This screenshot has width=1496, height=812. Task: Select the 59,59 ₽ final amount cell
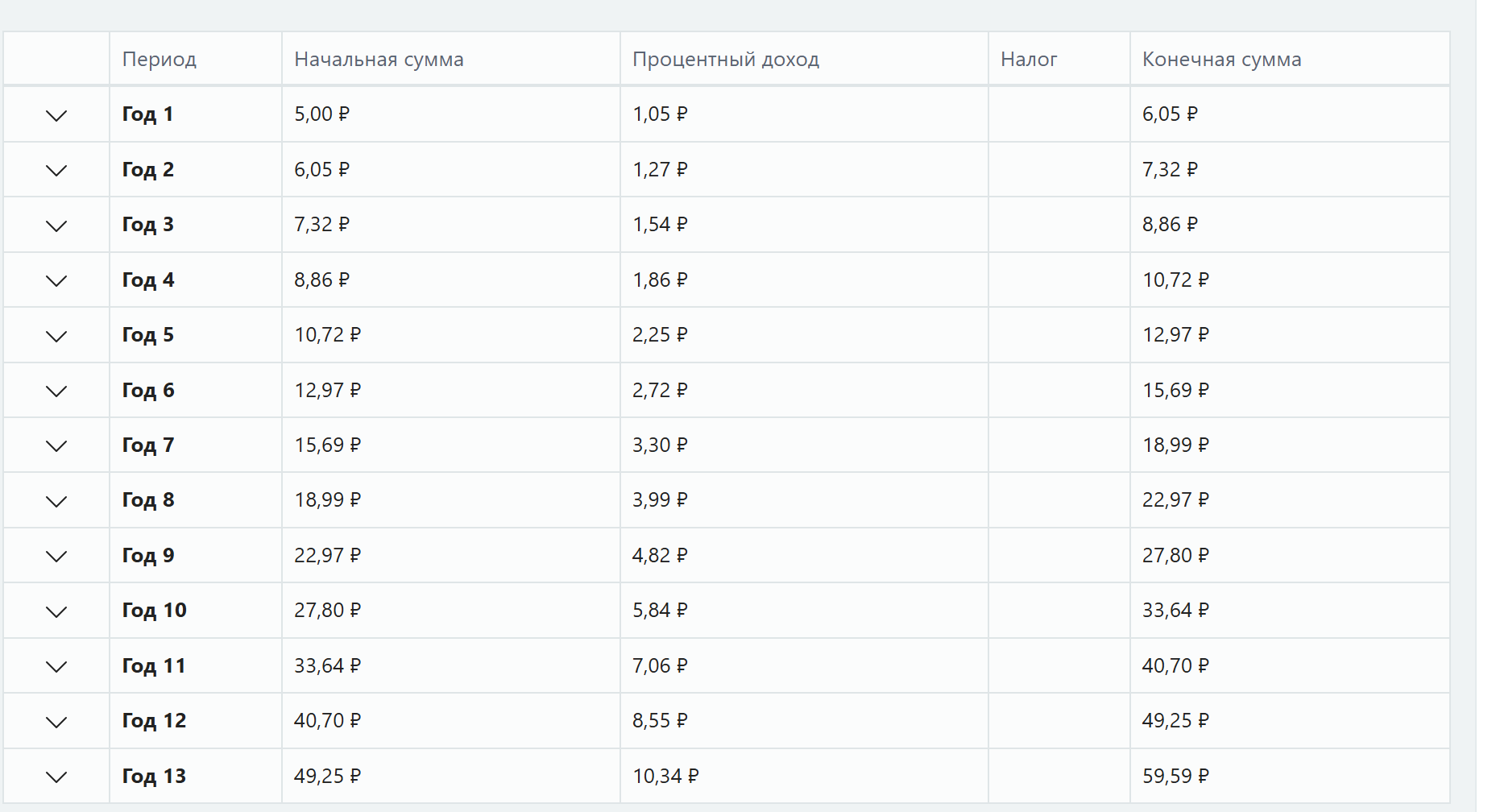coord(1175,777)
